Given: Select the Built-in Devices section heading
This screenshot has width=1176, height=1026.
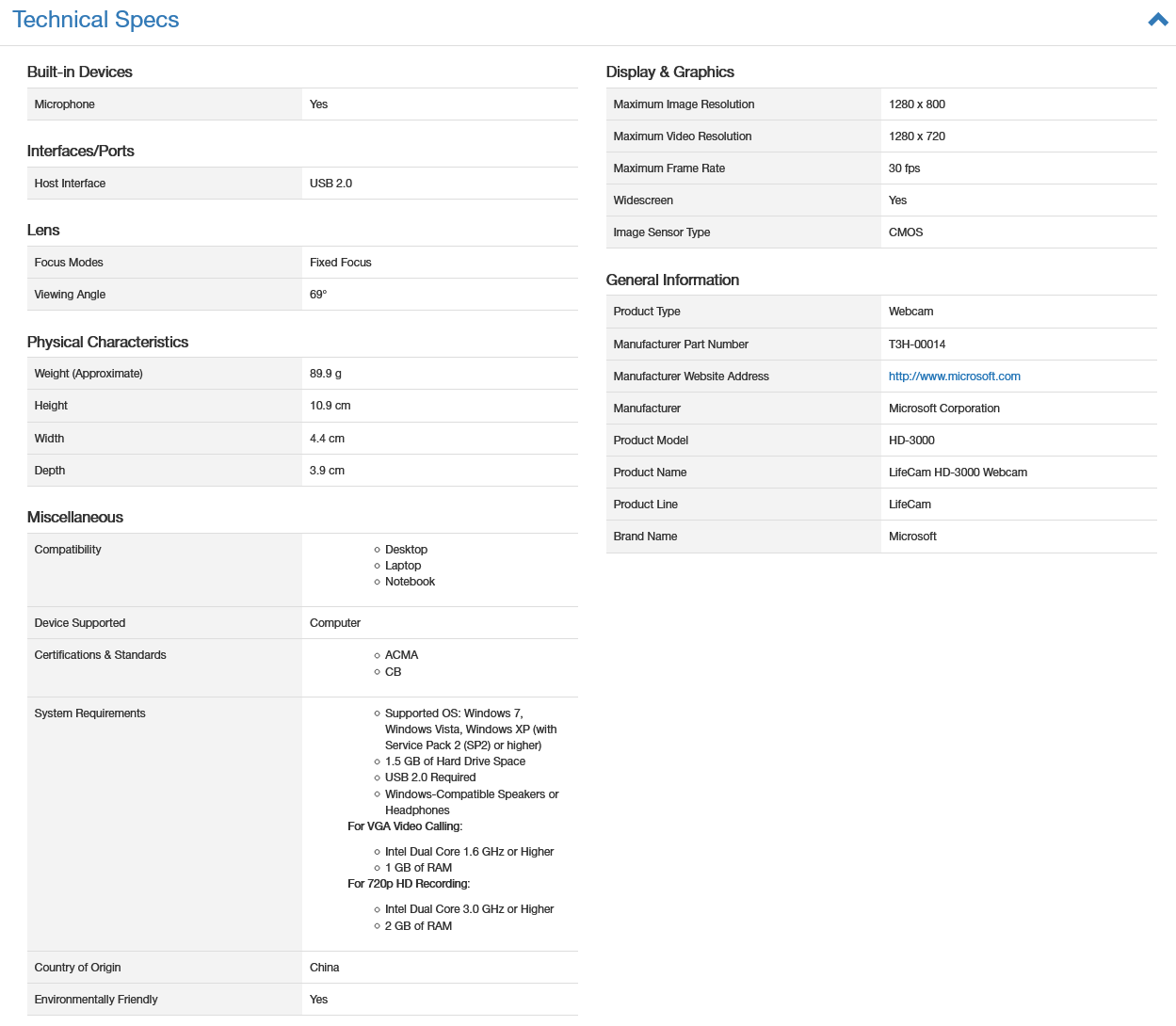Looking at the screenshot, I should (80, 72).
